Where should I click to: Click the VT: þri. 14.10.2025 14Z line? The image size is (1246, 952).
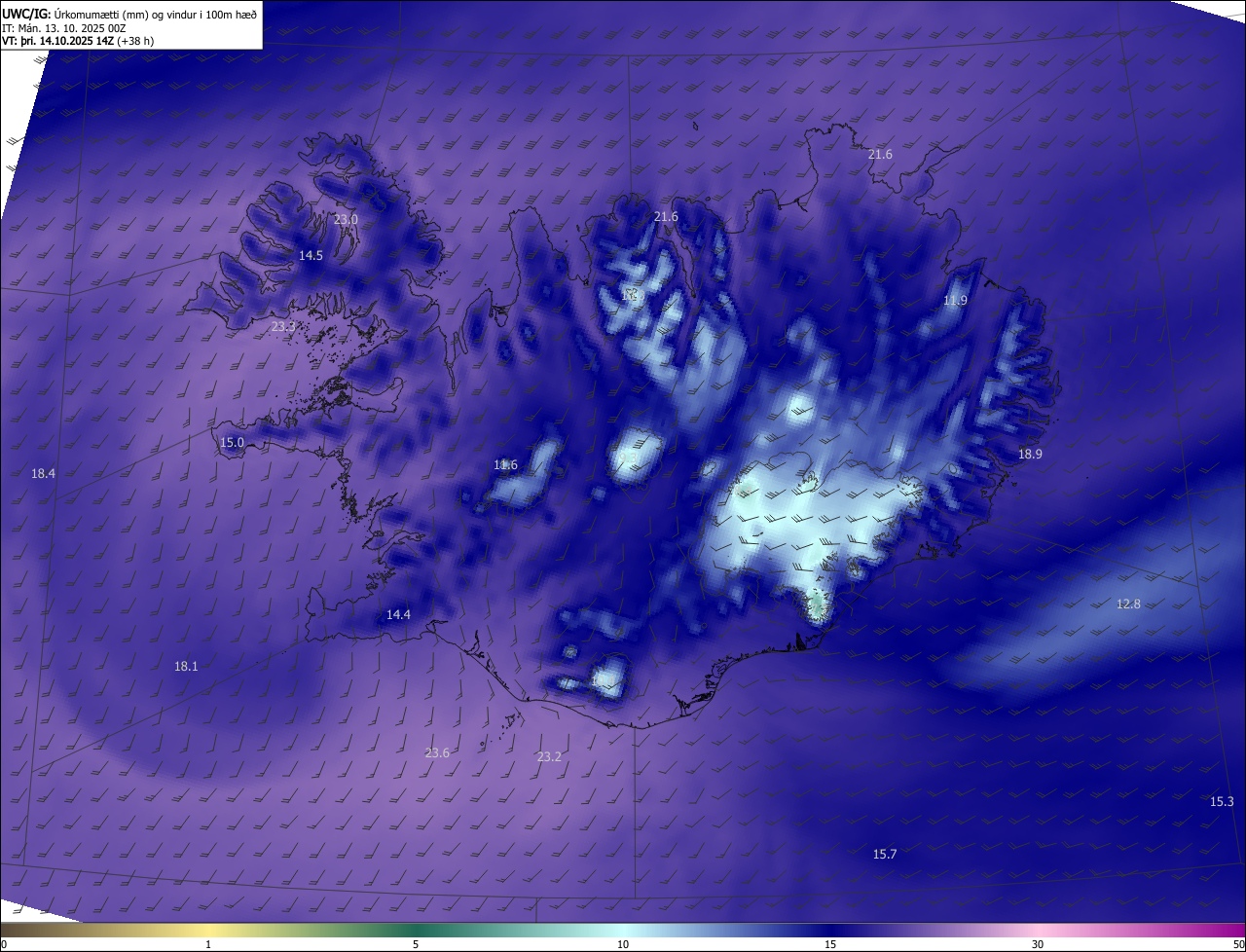(78, 41)
